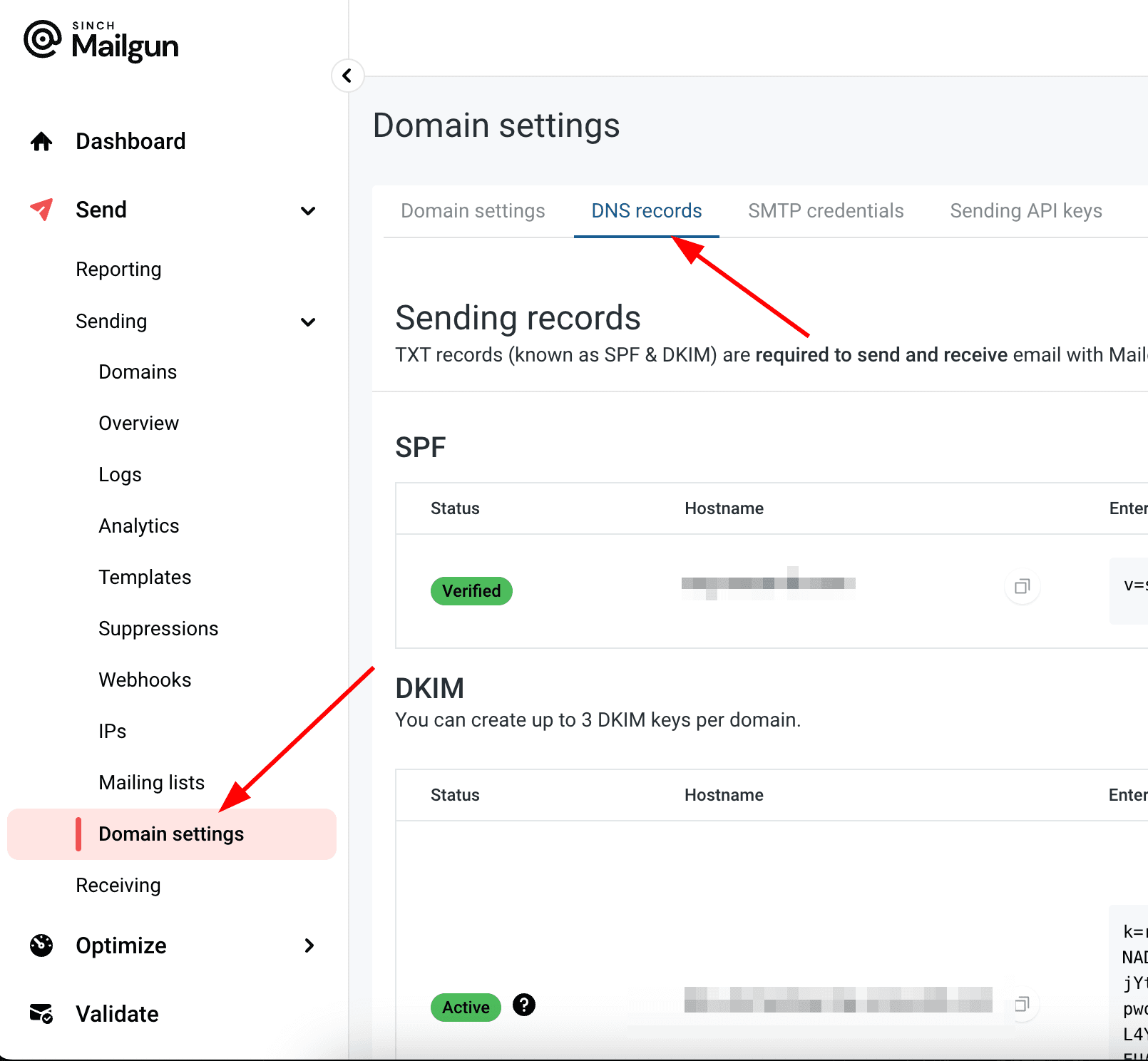Click the Dashboard home icon
This screenshot has width=1148, height=1061.
[41, 141]
